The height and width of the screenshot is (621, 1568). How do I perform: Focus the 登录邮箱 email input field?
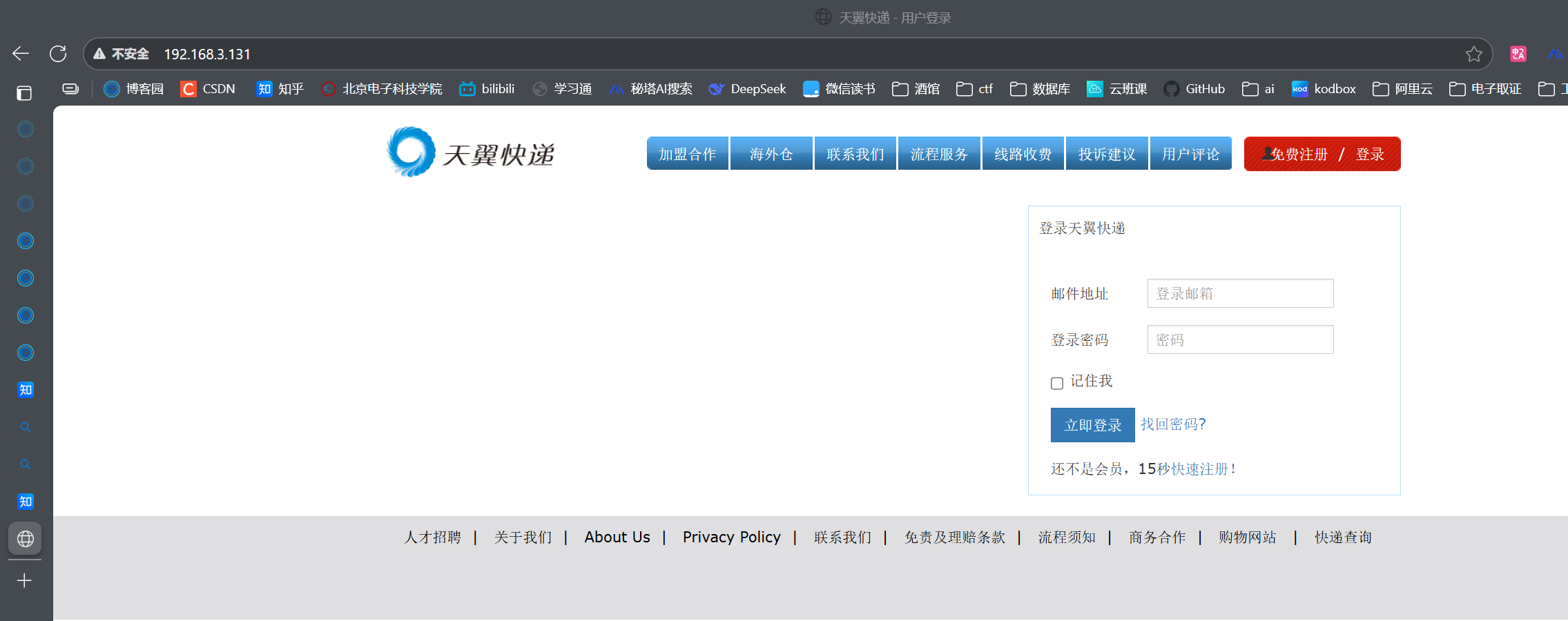[x=1241, y=293]
